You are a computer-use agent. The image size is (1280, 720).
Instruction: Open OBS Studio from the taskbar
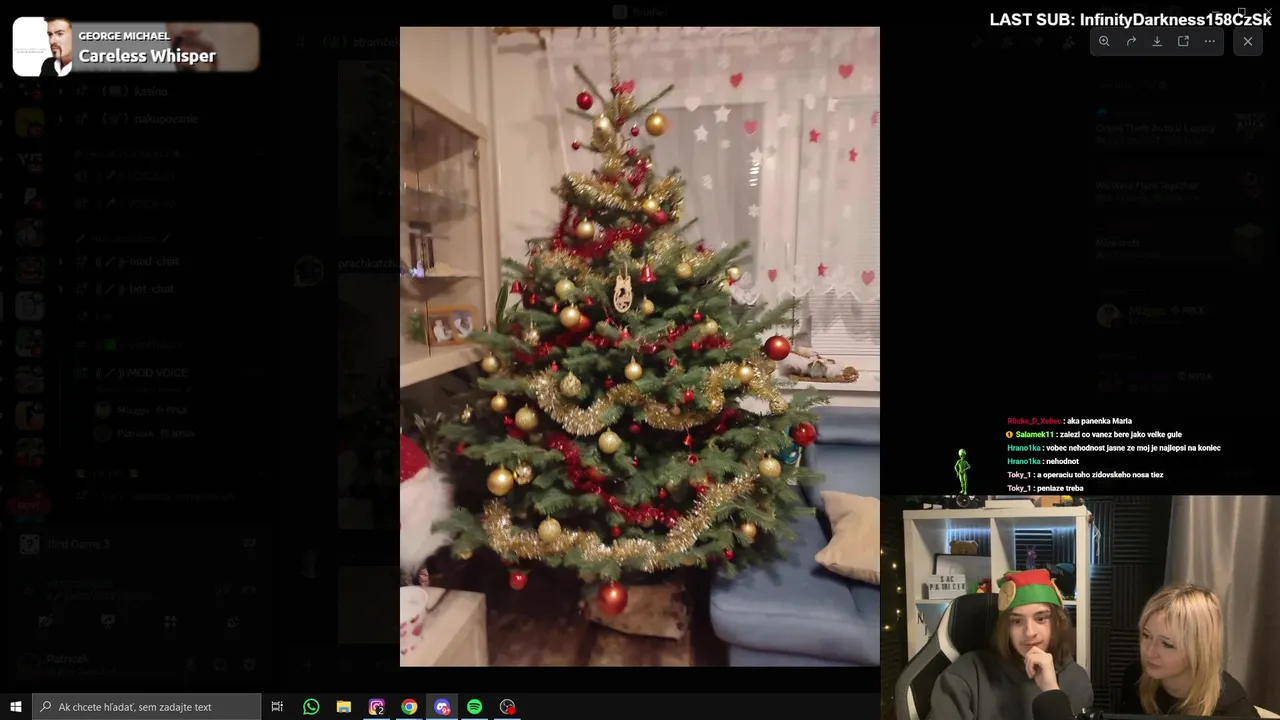tap(508, 707)
